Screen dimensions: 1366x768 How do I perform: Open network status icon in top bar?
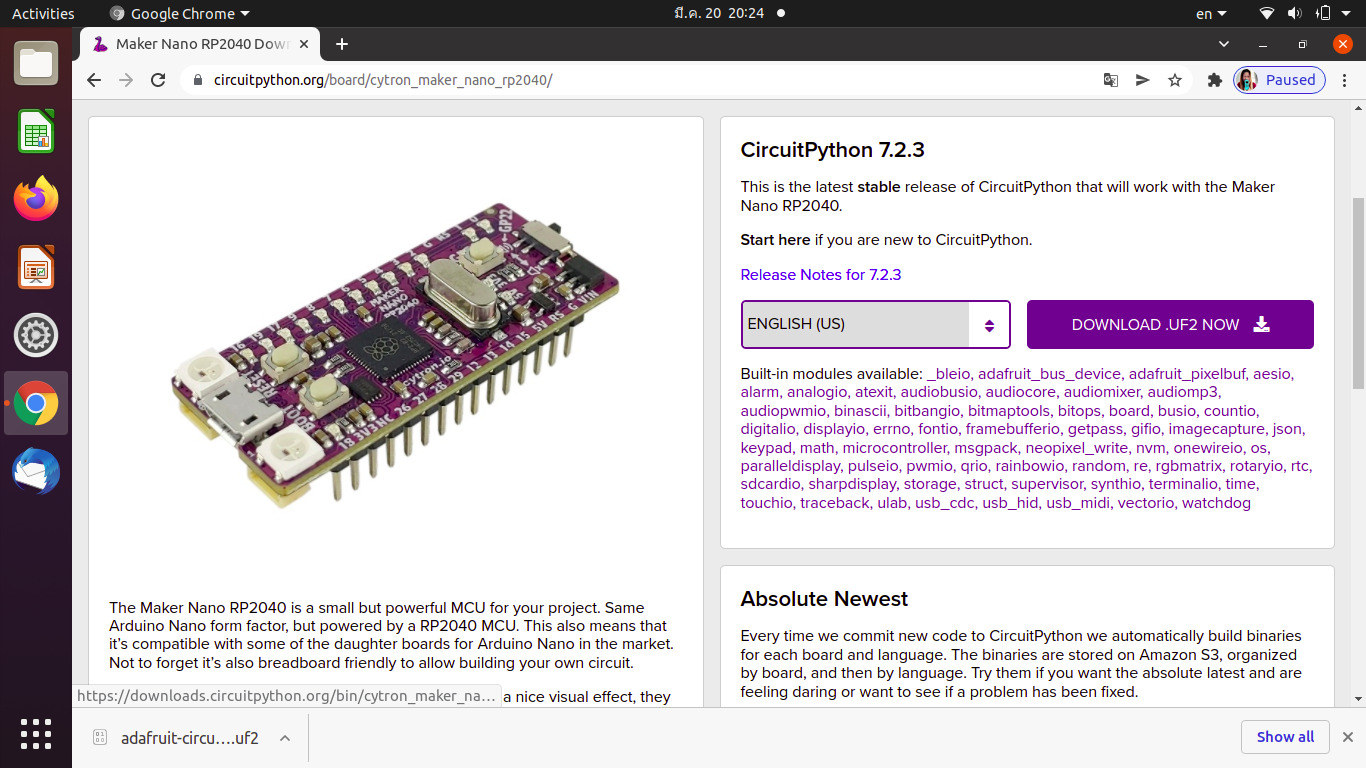click(x=1267, y=13)
